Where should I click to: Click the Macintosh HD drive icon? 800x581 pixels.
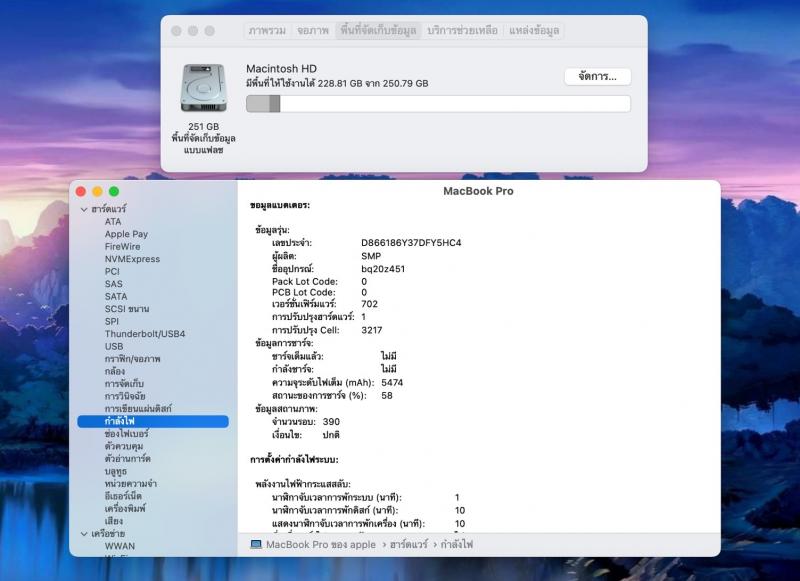point(203,88)
